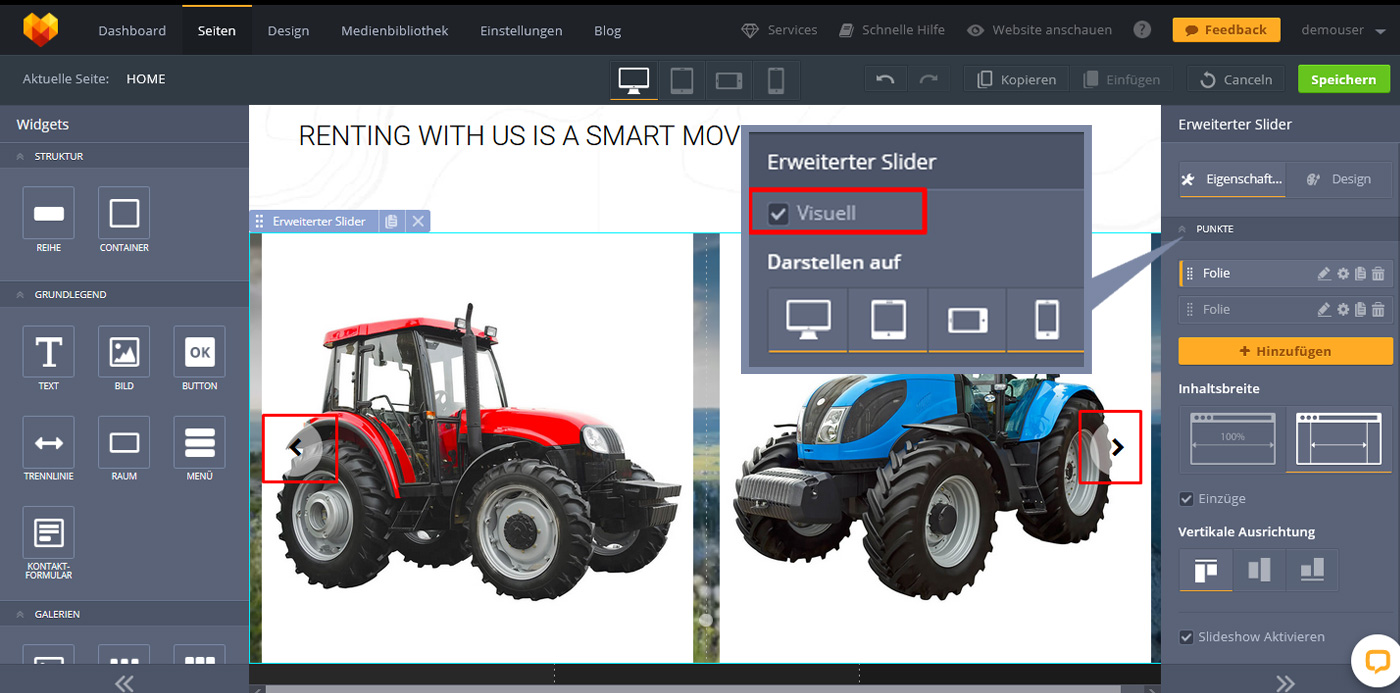The width and height of the screenshot is (1400, 693).
Task: Delete the first Folie slide
Action: [1378, 274]
